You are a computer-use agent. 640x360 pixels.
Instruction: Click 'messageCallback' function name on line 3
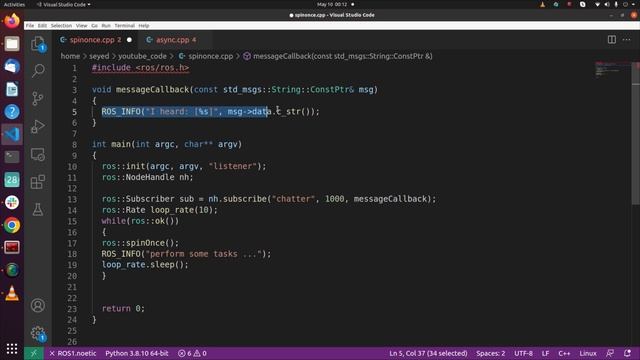click(152, 90)
